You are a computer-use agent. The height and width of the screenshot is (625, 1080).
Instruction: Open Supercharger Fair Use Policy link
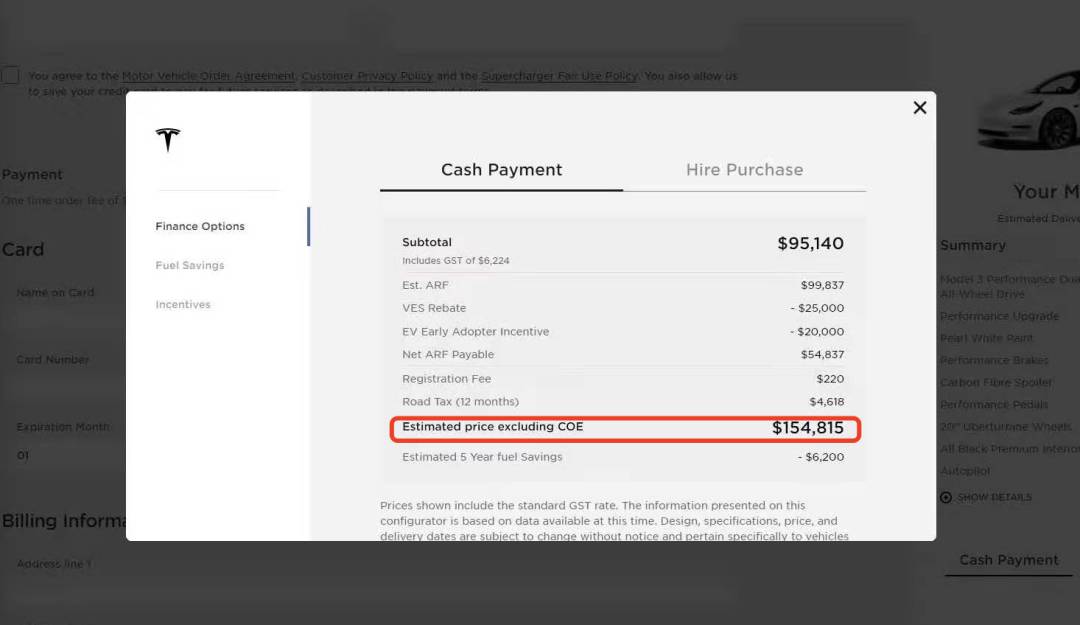coord(559,76)
